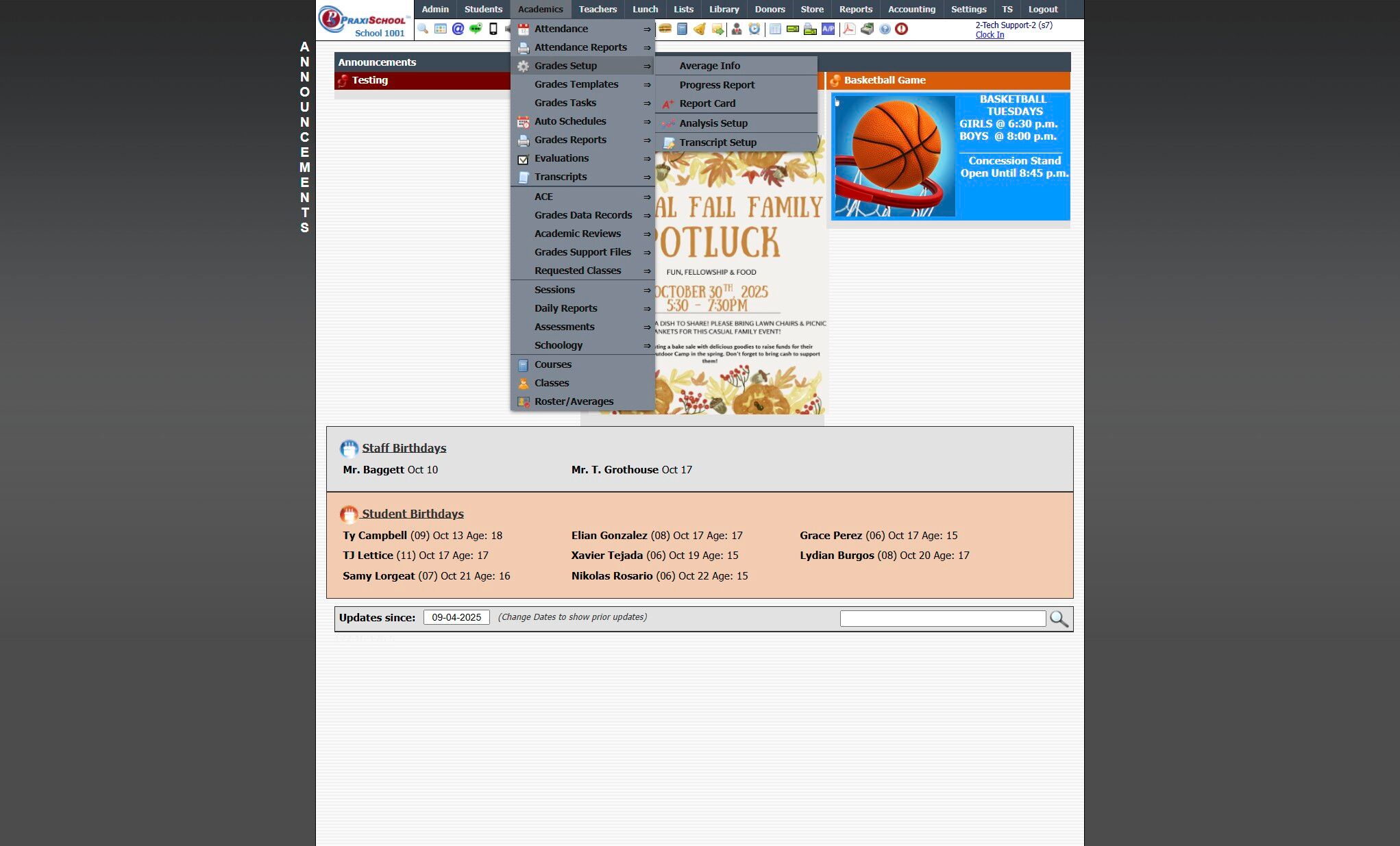
Task: Click the Updates since date field
Action: point(456,617)
